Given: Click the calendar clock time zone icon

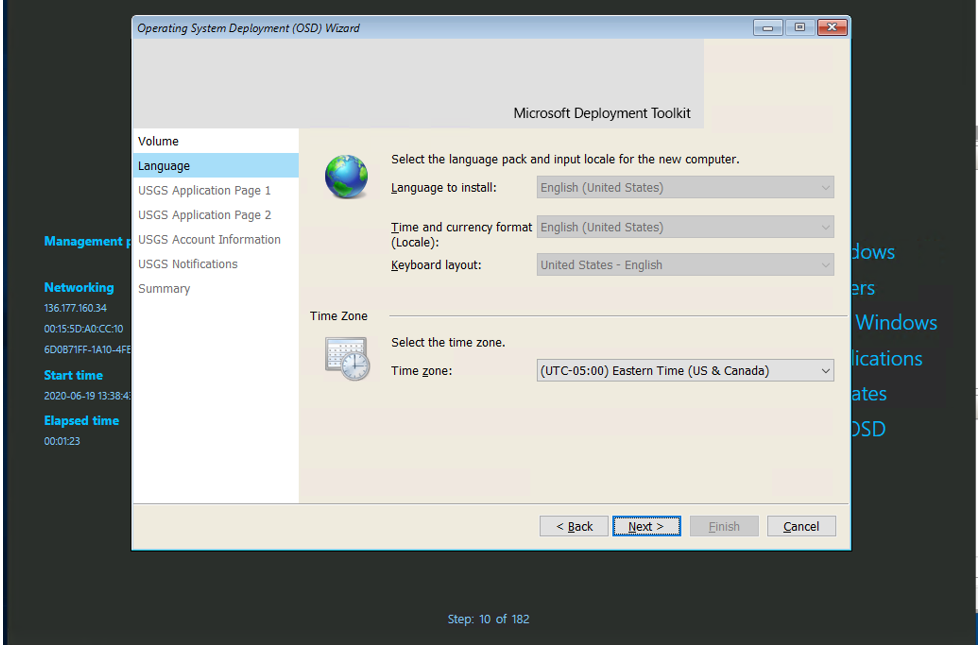Looking at the screenshot, I should [x=347, y=359].
